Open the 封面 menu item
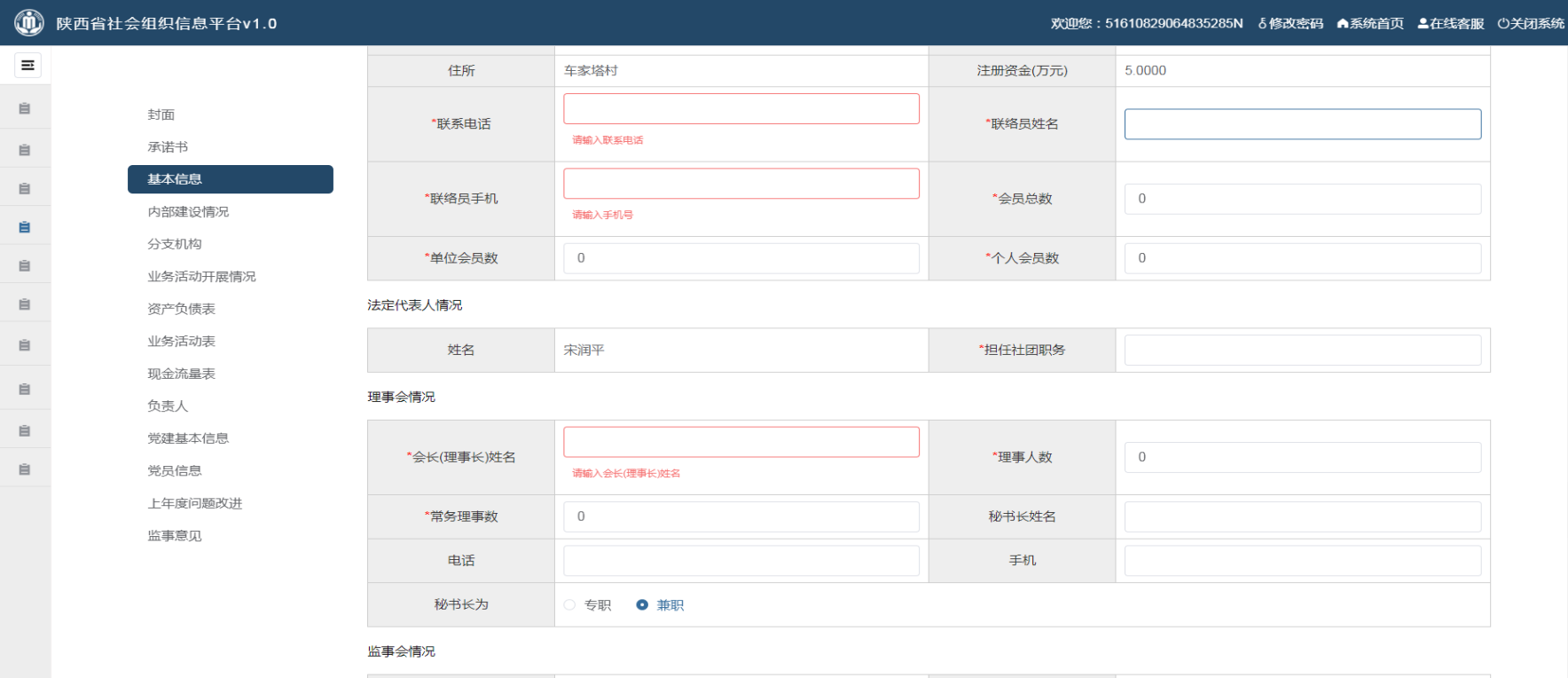Screen dimensions: 1568x678 [161, 114]
